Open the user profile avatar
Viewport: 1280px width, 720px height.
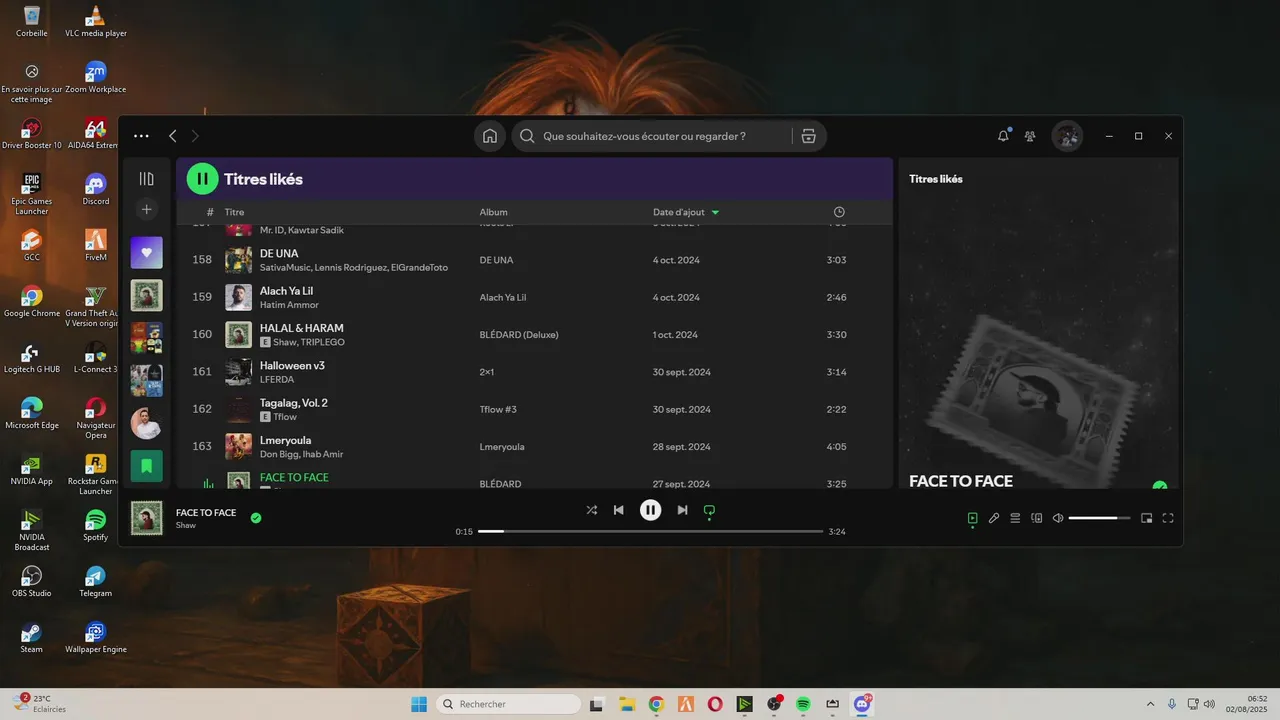1067,136
